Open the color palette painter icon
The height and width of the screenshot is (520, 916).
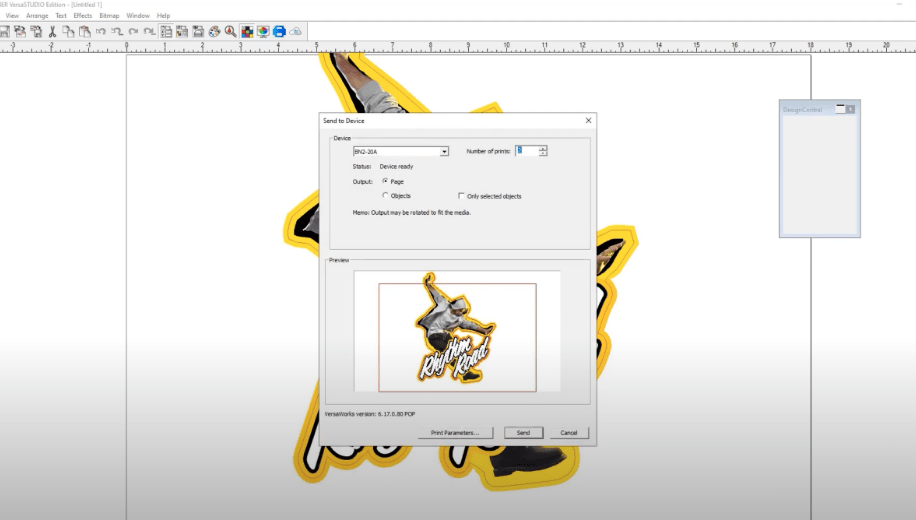[214, 32]
